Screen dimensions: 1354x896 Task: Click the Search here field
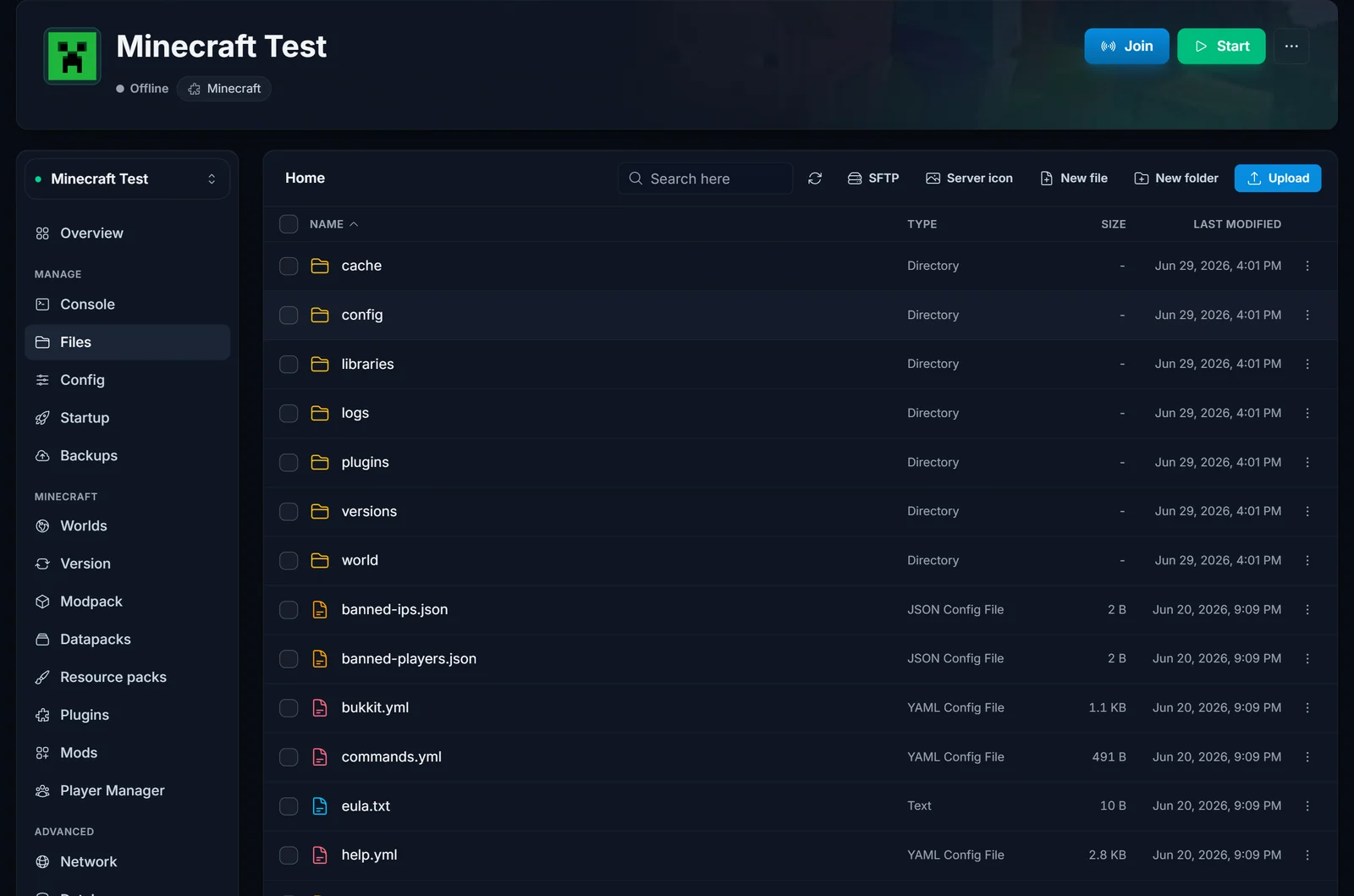[706, 179]
